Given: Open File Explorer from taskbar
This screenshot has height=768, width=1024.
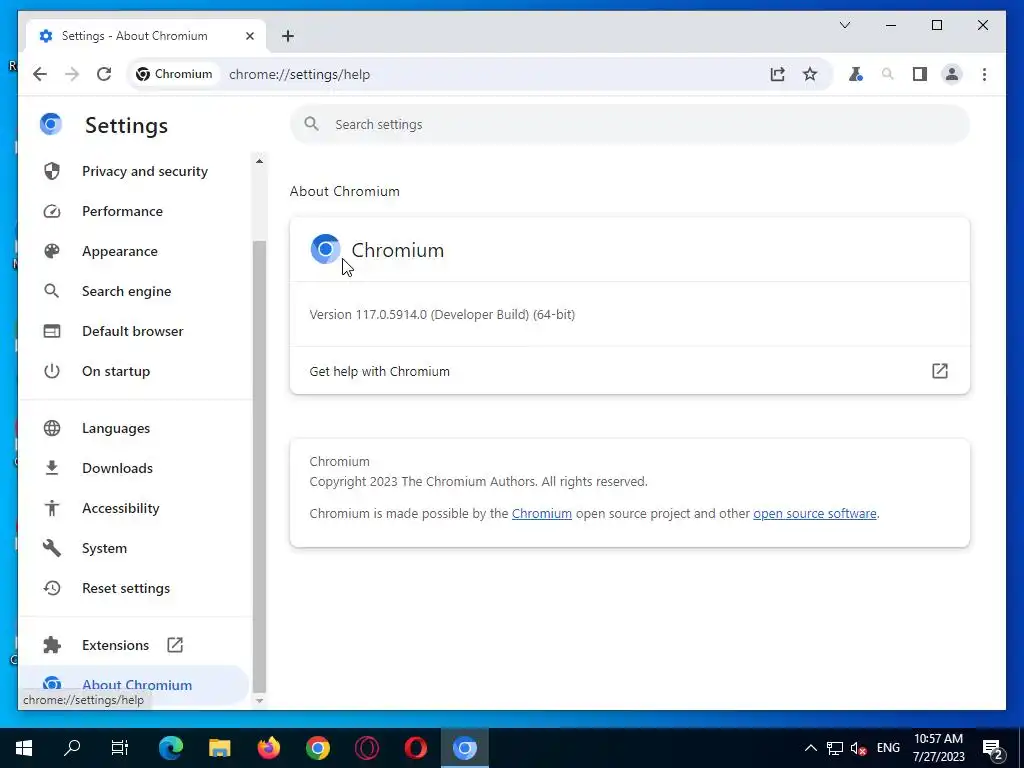Looking at the screenshot, I should click(219, 748).
